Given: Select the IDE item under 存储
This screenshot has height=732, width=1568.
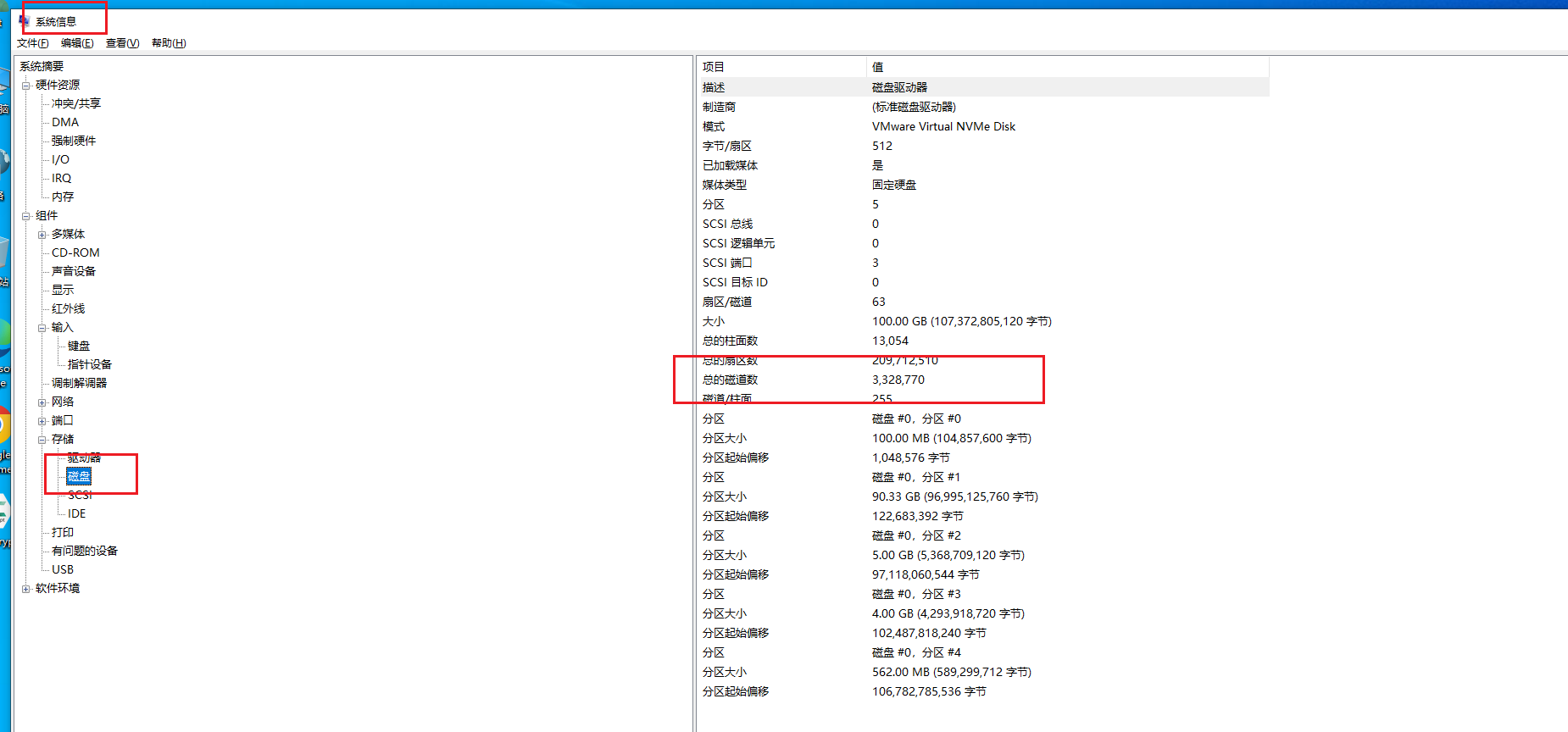Looking at the screenshot, I should pyautogui.click(x=76, y=513).
